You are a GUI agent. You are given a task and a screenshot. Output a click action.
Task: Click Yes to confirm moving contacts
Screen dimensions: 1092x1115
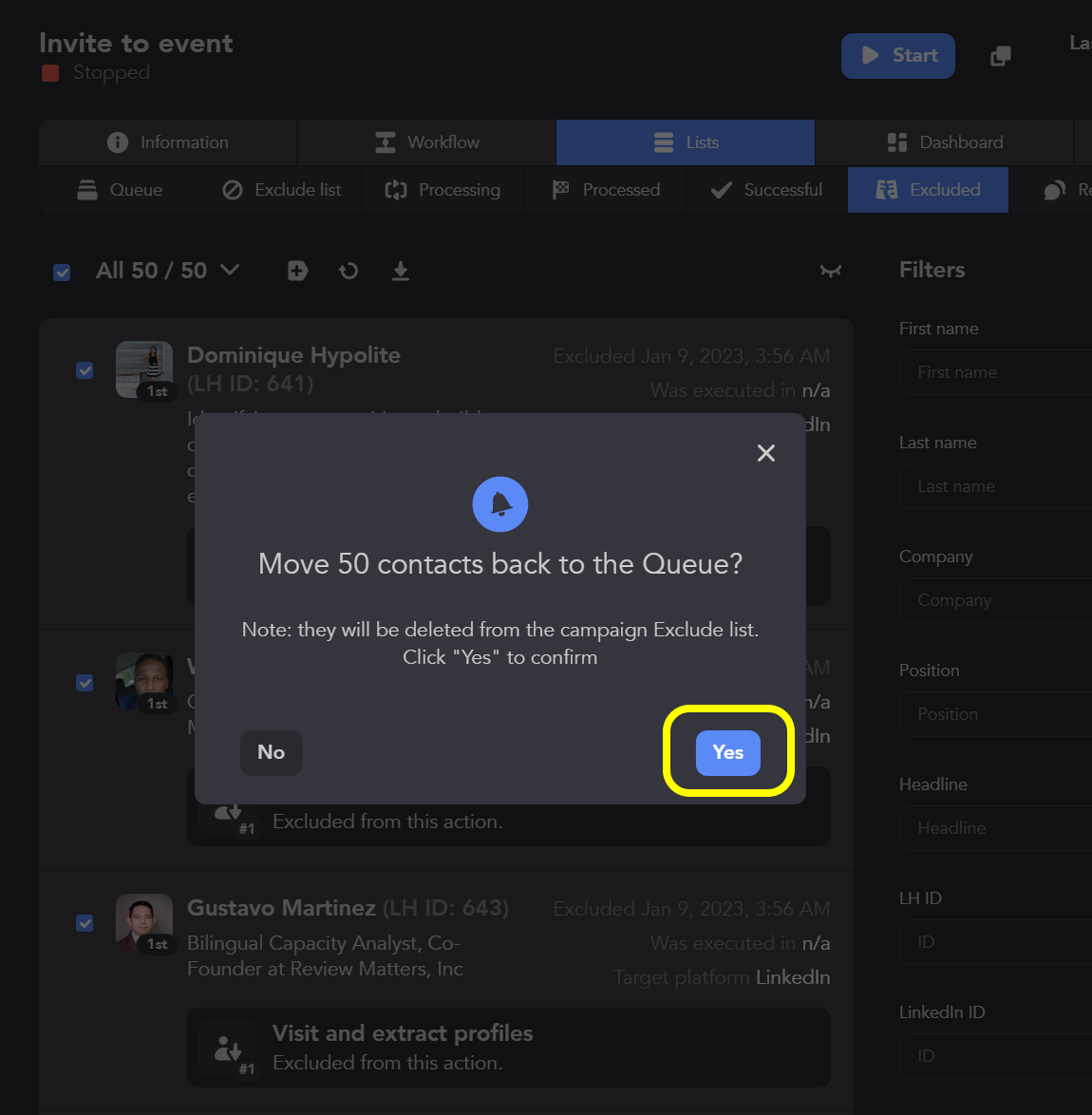coord(727,752)
